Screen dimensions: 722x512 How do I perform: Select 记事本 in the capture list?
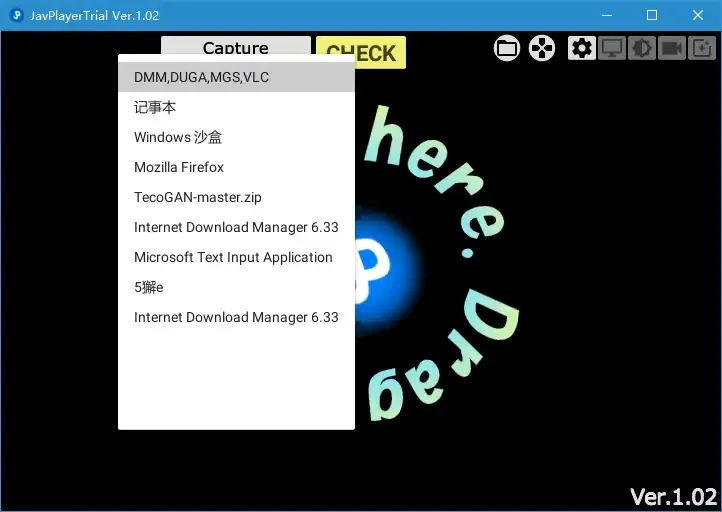[236, 107]
